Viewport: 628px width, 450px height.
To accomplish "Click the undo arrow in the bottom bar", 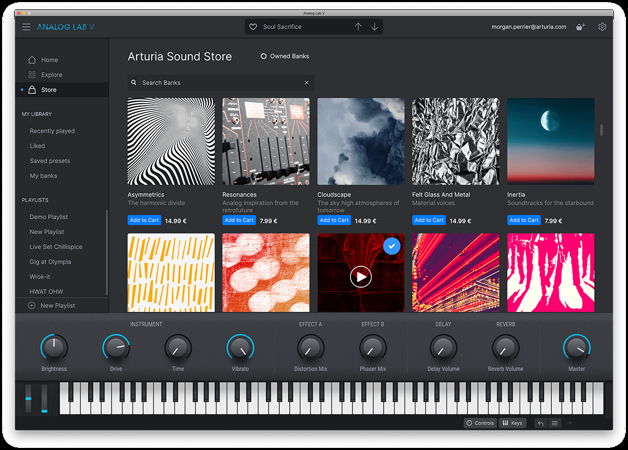I will click(x=540, y=423).
